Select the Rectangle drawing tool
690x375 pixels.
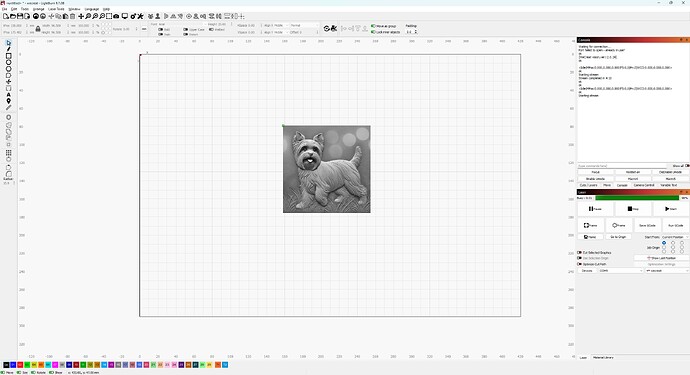point(8,56)
